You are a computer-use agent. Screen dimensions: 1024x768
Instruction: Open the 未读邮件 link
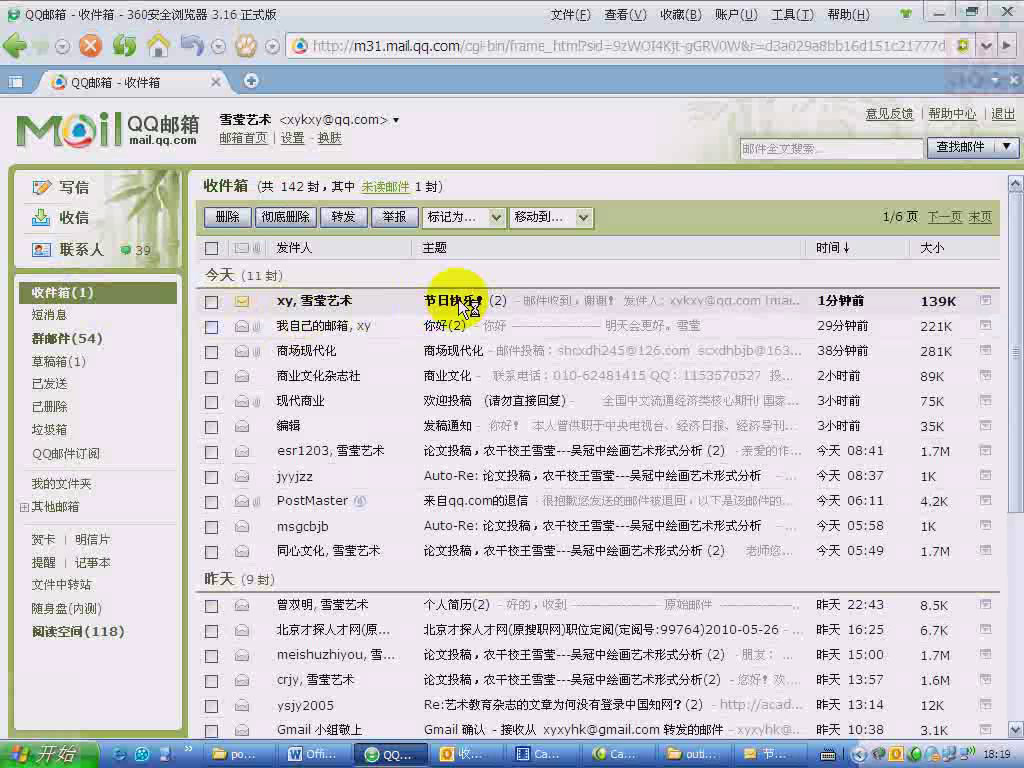(x=385, y=187)
